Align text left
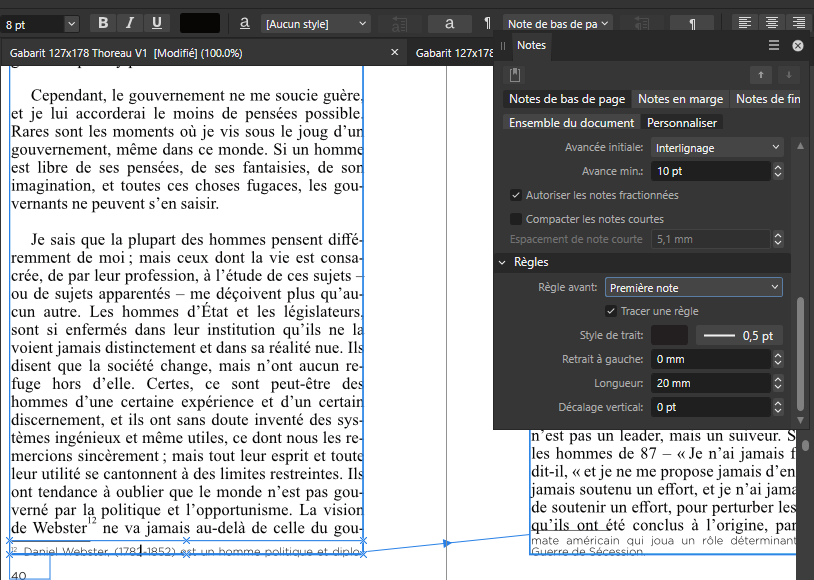 click(745, 23)
